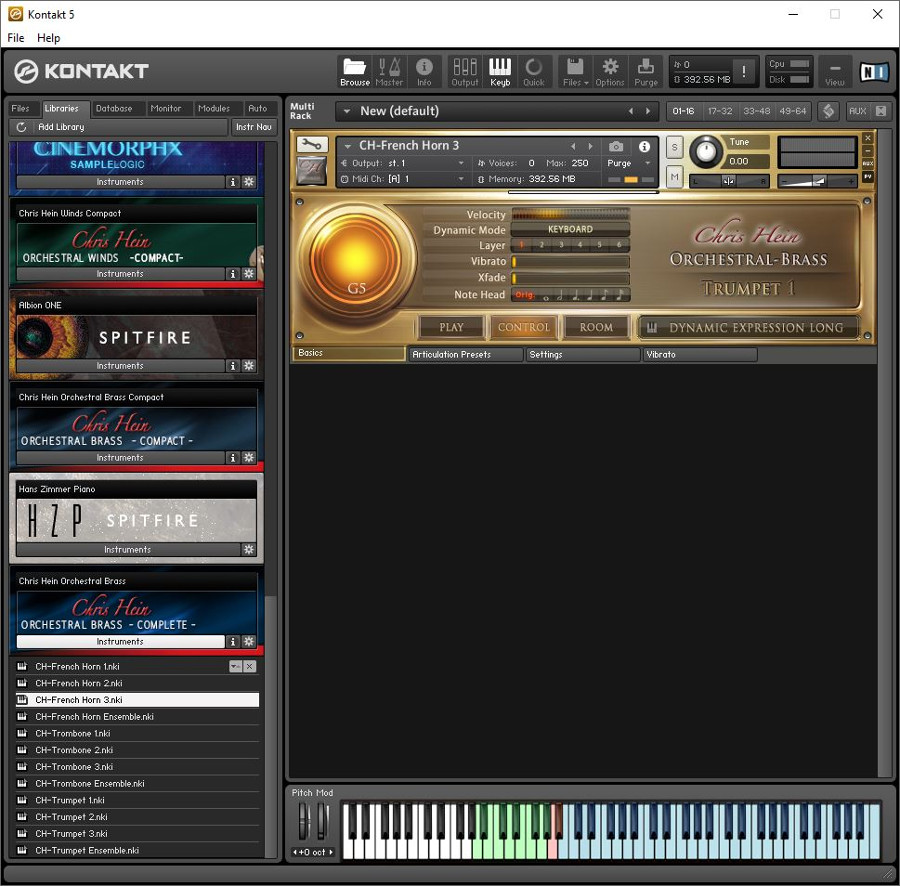Viewport: 900px width, 886px height.
Task: Switch to the Database tab
Action: click(114, 108)
